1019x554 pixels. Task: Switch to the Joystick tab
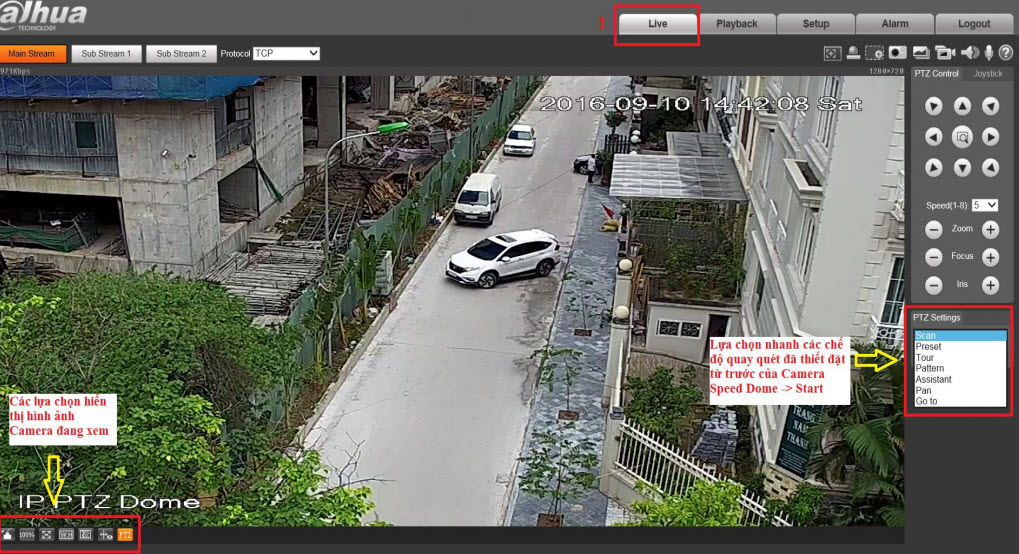(x=988, y=73)
